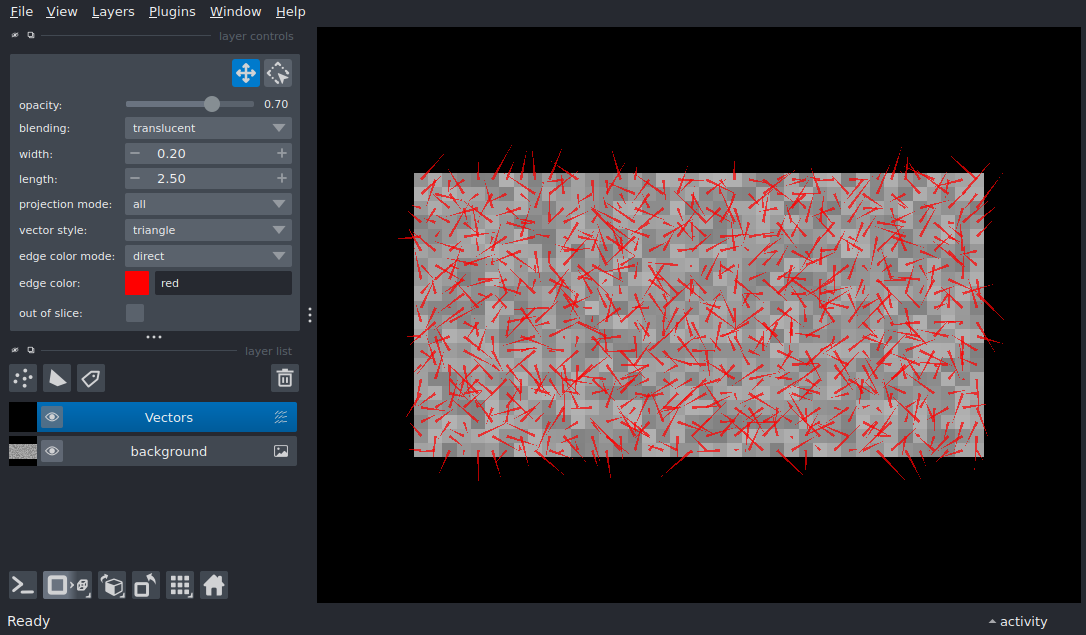This screenshot has width=1086, height=635.
Task: Delete the selected layer with trash icon
Action: pos(285,378)
